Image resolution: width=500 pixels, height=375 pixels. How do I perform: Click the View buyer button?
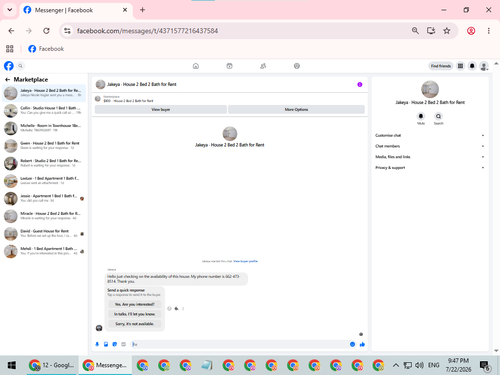161,109
